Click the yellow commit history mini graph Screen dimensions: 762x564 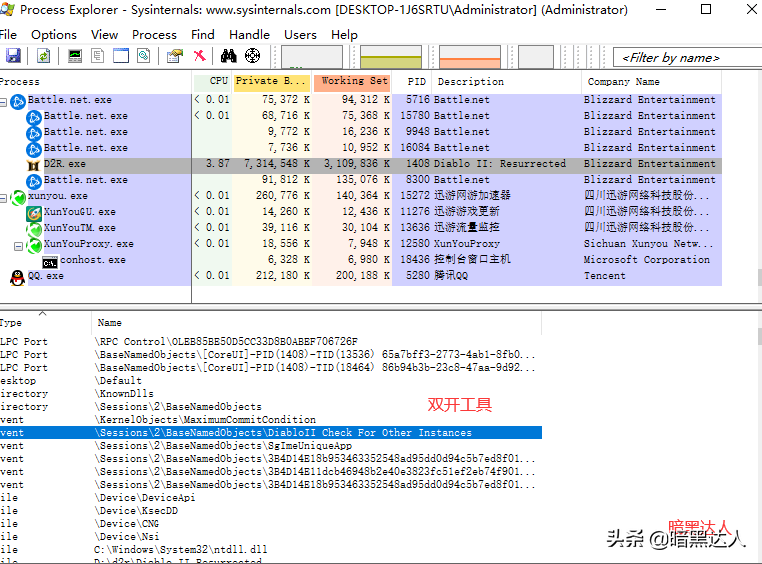click(x=391, y=57)
